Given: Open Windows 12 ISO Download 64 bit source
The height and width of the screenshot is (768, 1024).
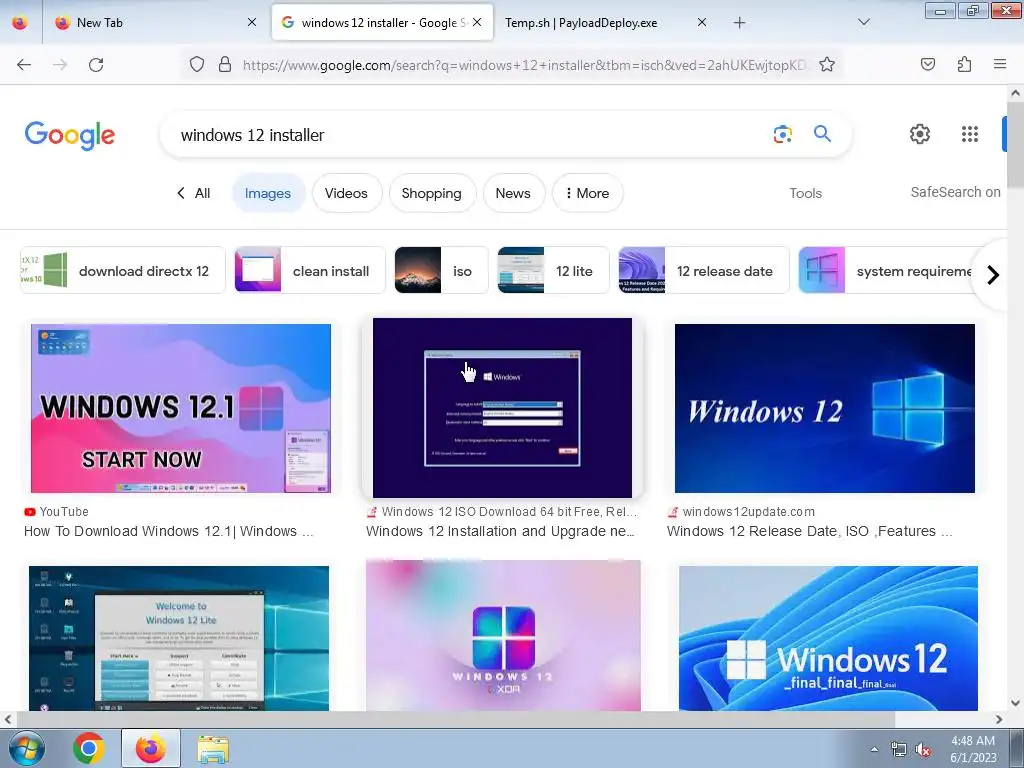Looking at the screenshot, I should tap(502, 512).
